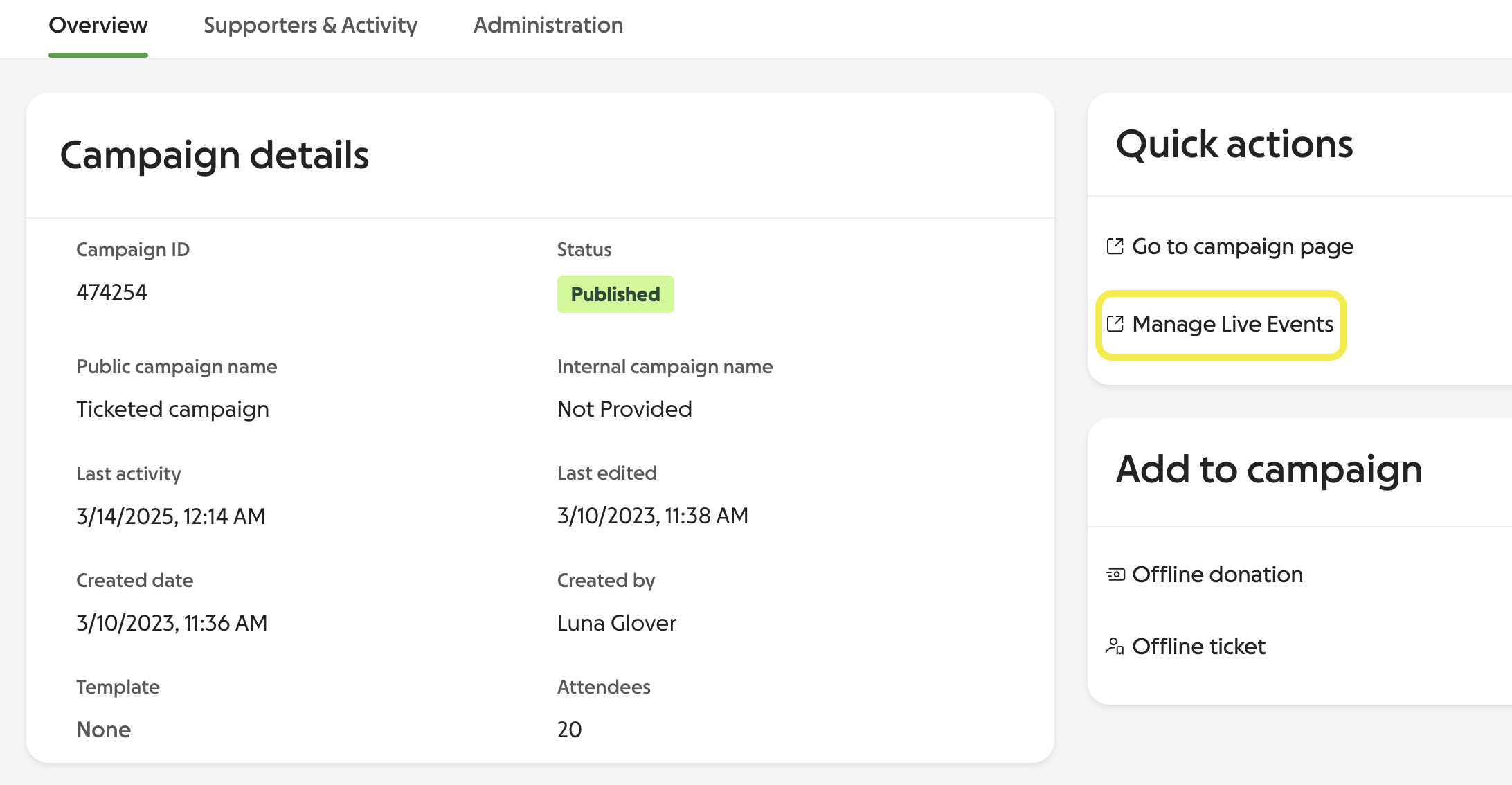Screen dimensions: 1512x785
Task: Click the cash icon beside Offline donation
Action: tap(1115, 575)
